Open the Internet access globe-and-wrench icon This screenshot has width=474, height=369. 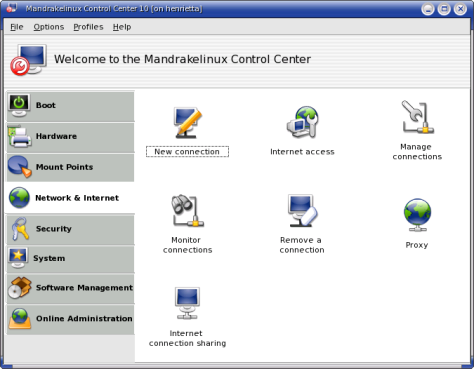coord(303,122)
